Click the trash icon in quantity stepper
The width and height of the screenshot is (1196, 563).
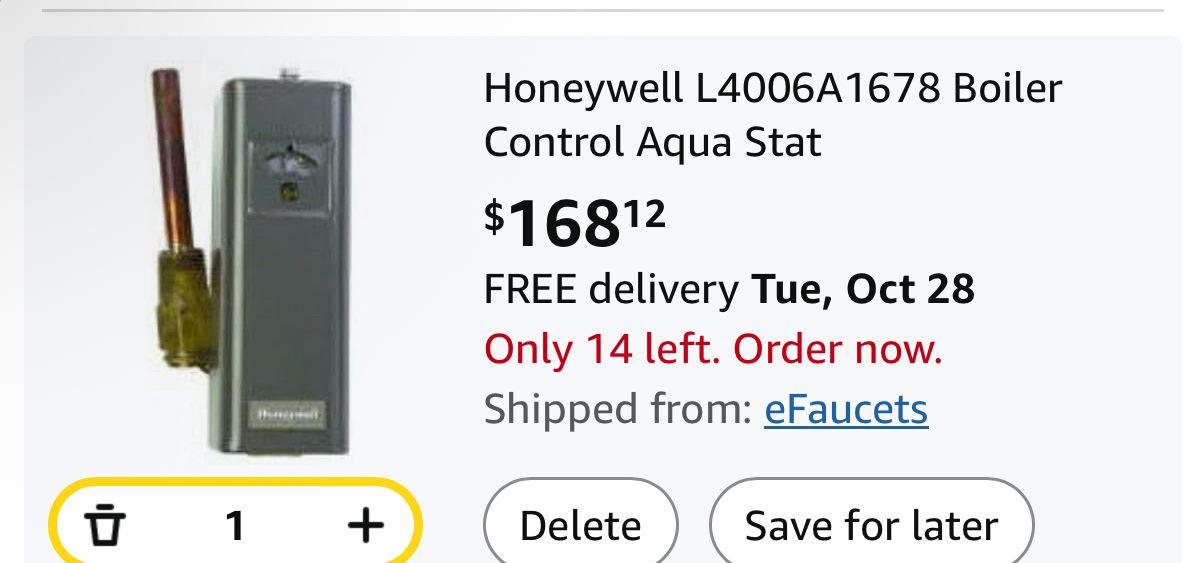click(x=103, y=525)
